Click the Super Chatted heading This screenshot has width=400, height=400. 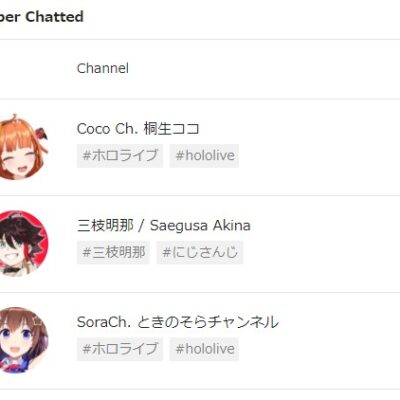[x=42, y=17]
